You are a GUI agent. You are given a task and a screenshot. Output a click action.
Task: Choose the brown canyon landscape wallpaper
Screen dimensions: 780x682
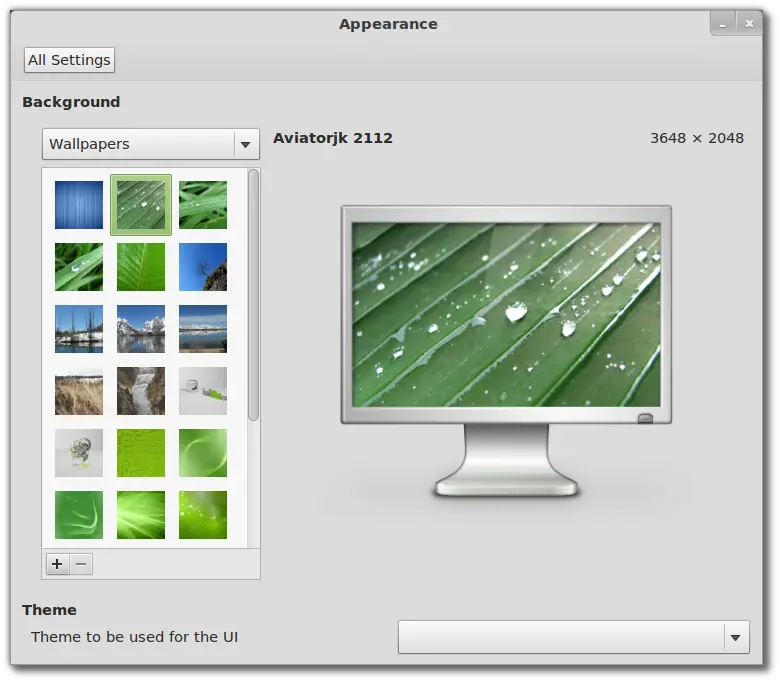(x=79, y=391)
